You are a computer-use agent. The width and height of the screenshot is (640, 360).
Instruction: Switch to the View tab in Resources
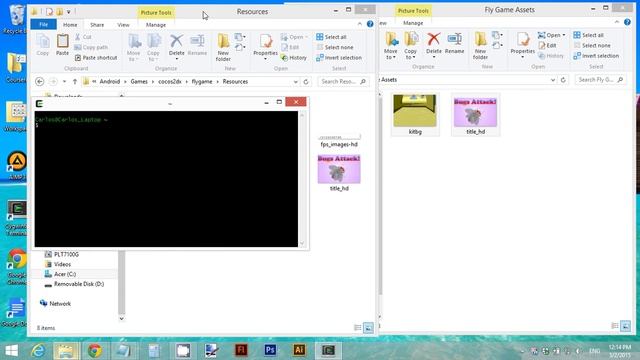coord(123,25)
